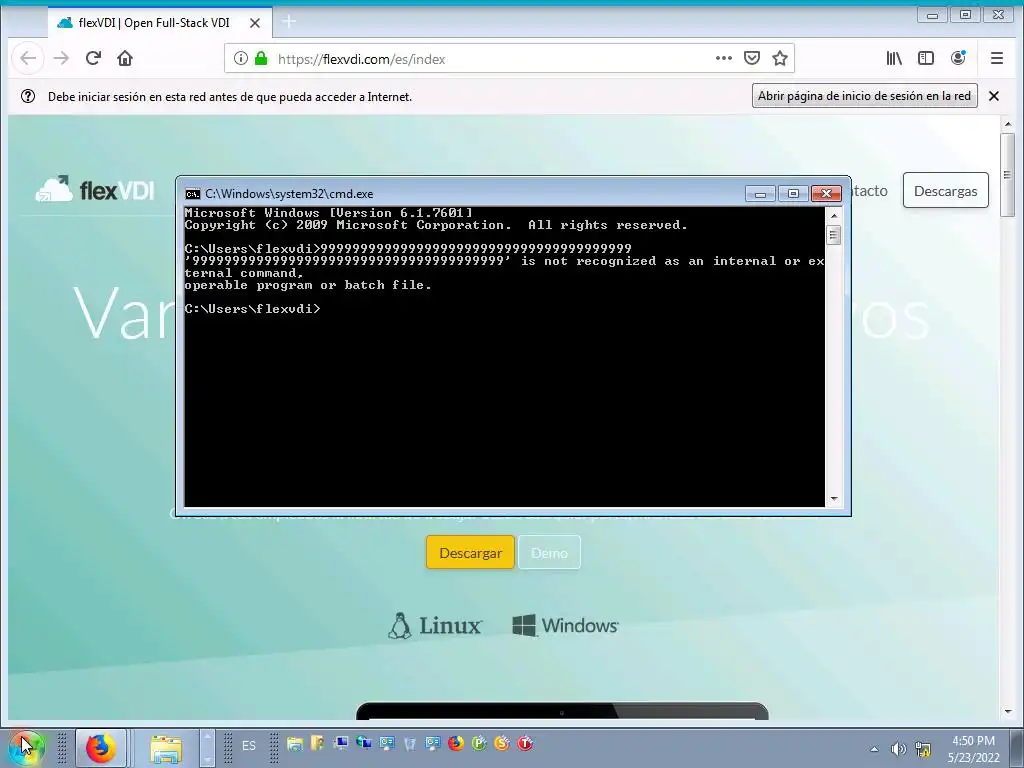The width and height of the screenshot is (1024, 768).
Task: Click the cmd window scrollbar up arrow
Action: [833, 215]
